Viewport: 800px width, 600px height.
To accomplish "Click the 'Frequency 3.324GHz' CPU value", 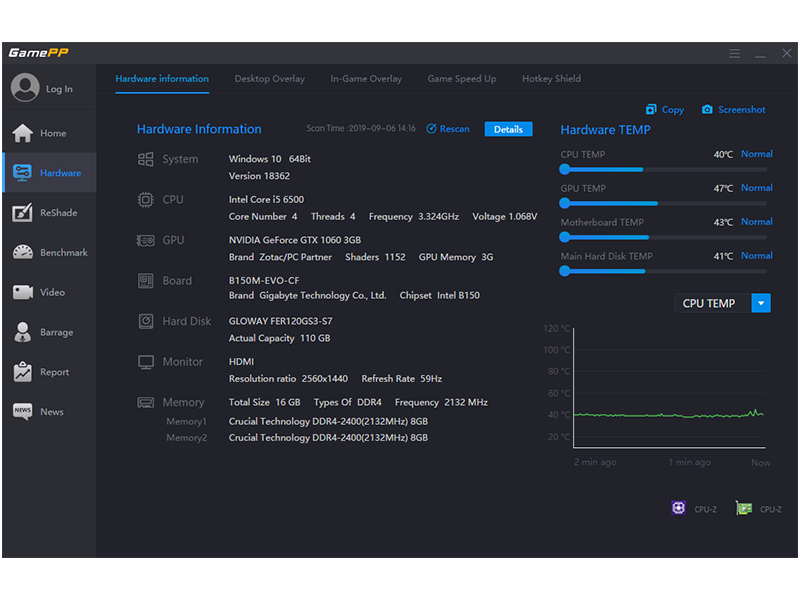I will point(414,216).
